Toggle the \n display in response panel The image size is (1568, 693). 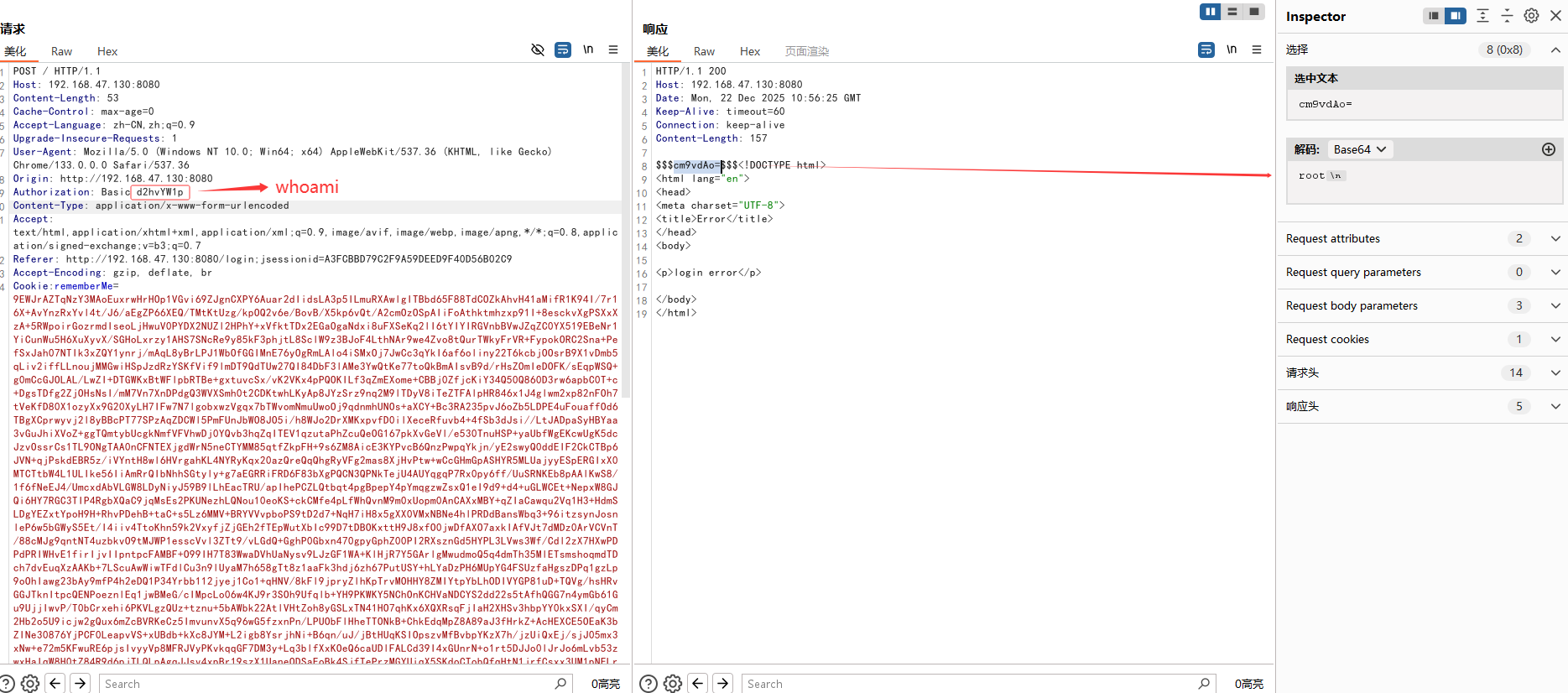(1232, 50)
